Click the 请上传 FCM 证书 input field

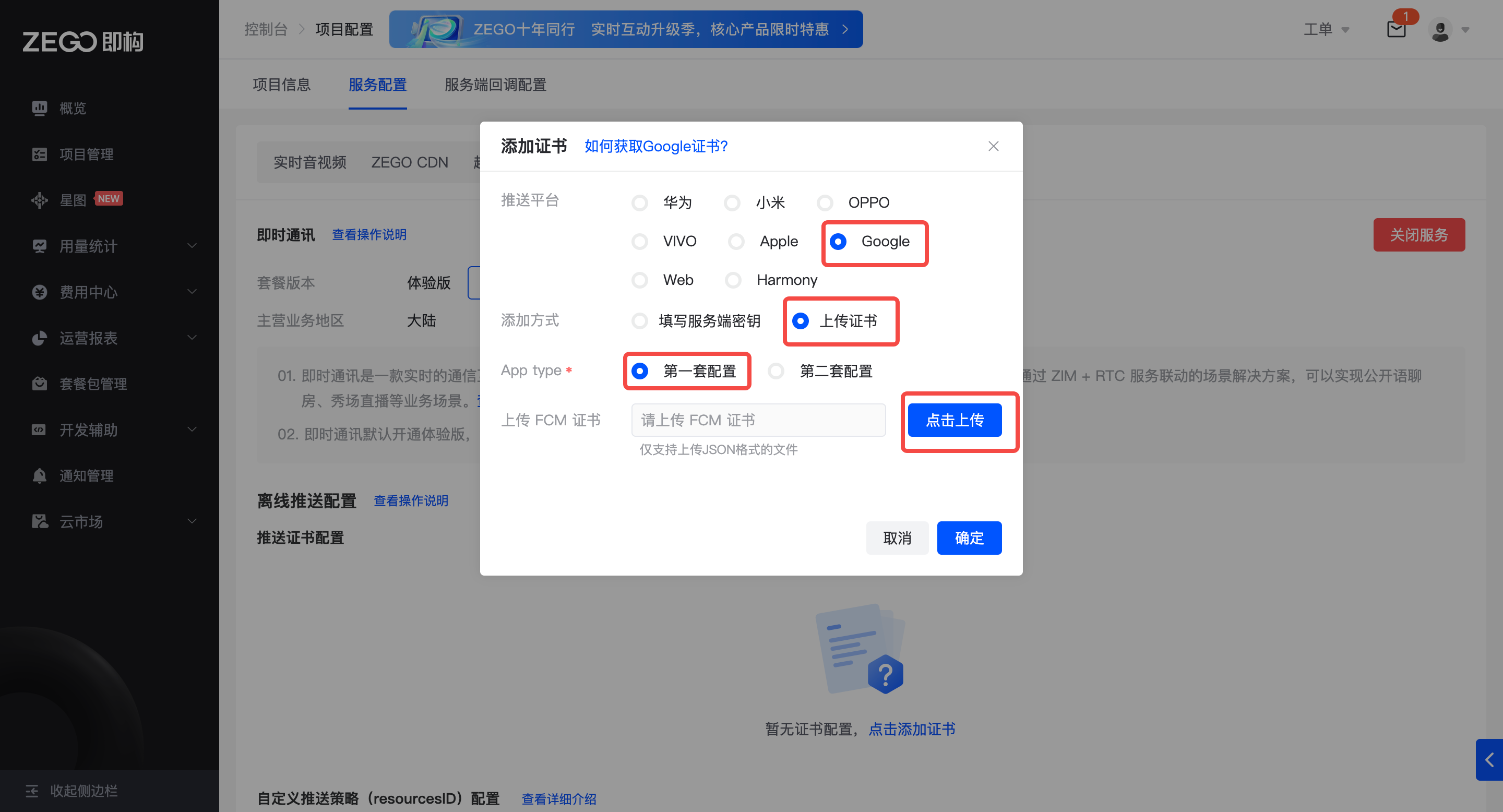click(x=758, y=420)
